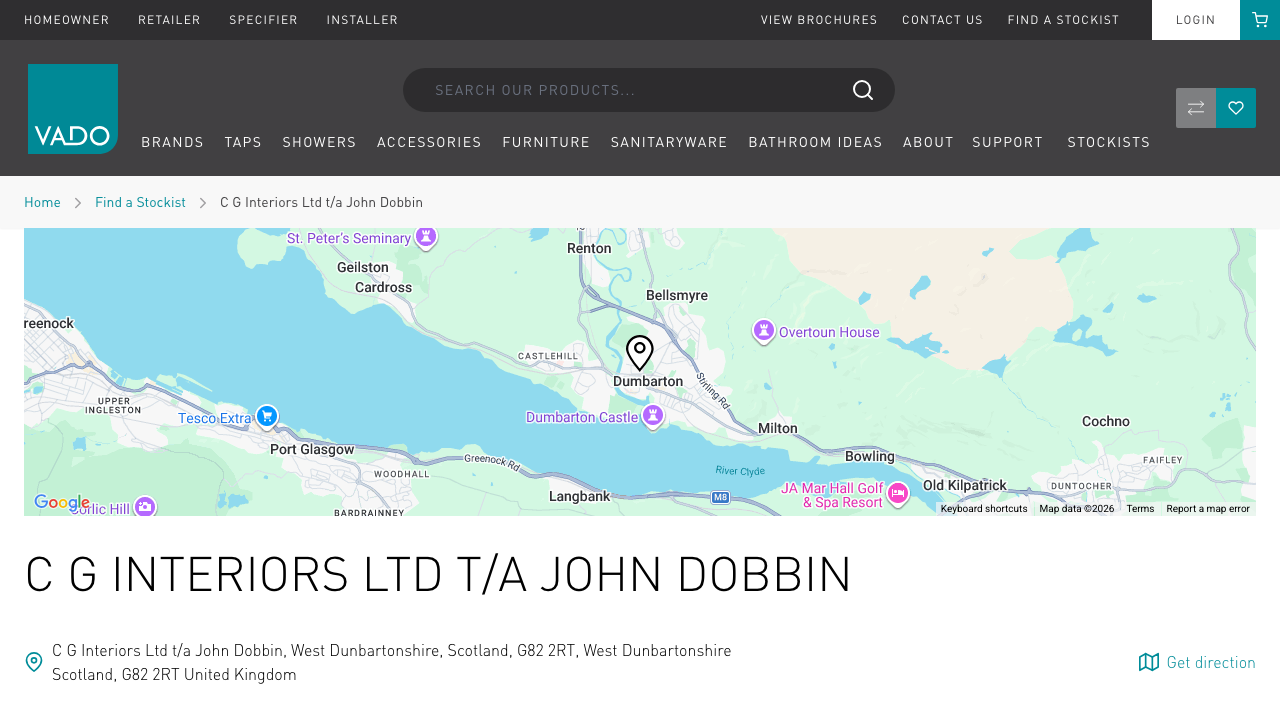Open the compare products arrows icon
Screen dimensions: 1280x720
tap(1196, 108)
